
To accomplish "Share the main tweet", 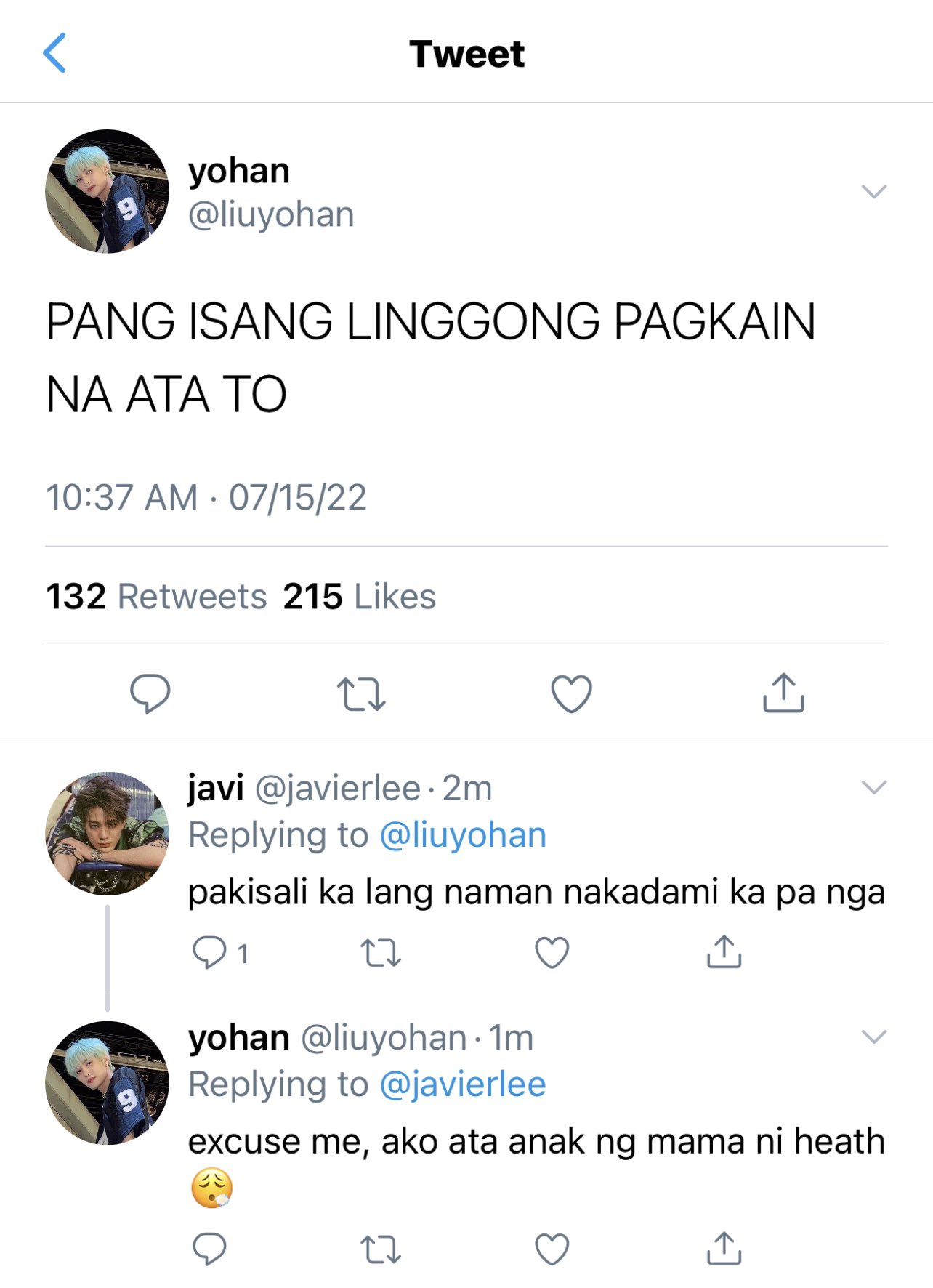I will click(x=783, y=693).
